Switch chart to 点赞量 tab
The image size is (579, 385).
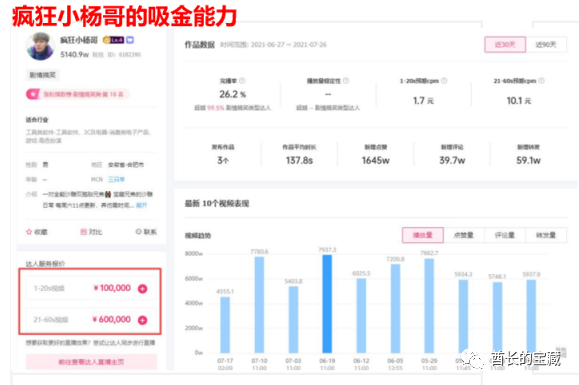464,235
